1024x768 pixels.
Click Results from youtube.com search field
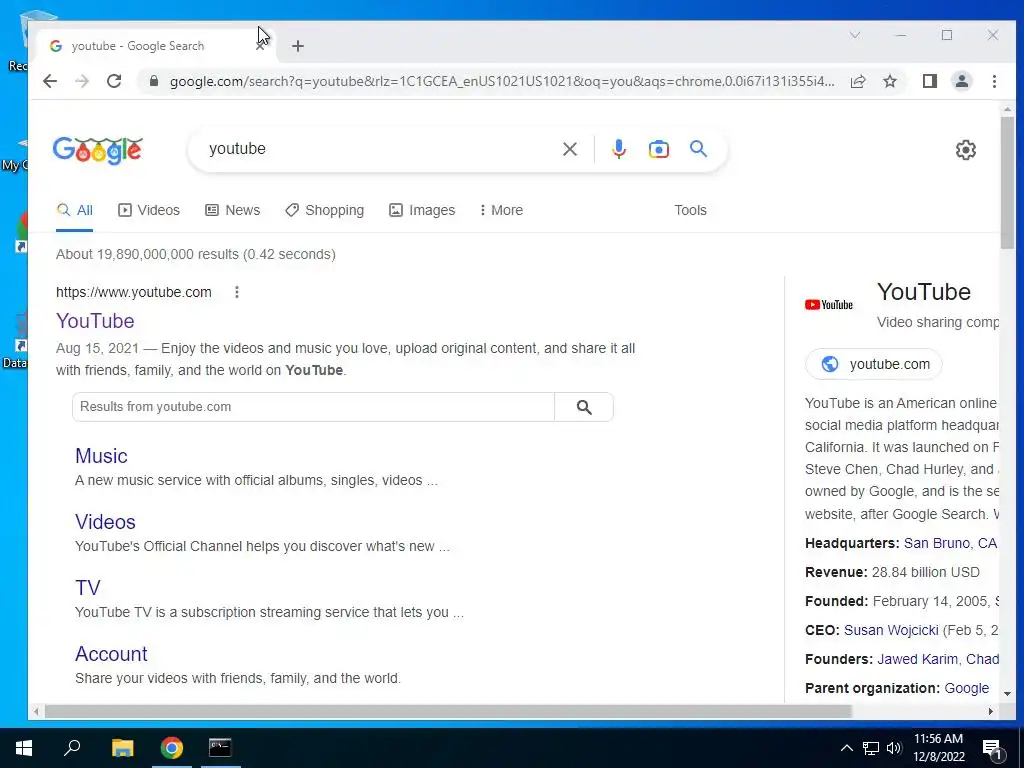click(x=313, y=407)
